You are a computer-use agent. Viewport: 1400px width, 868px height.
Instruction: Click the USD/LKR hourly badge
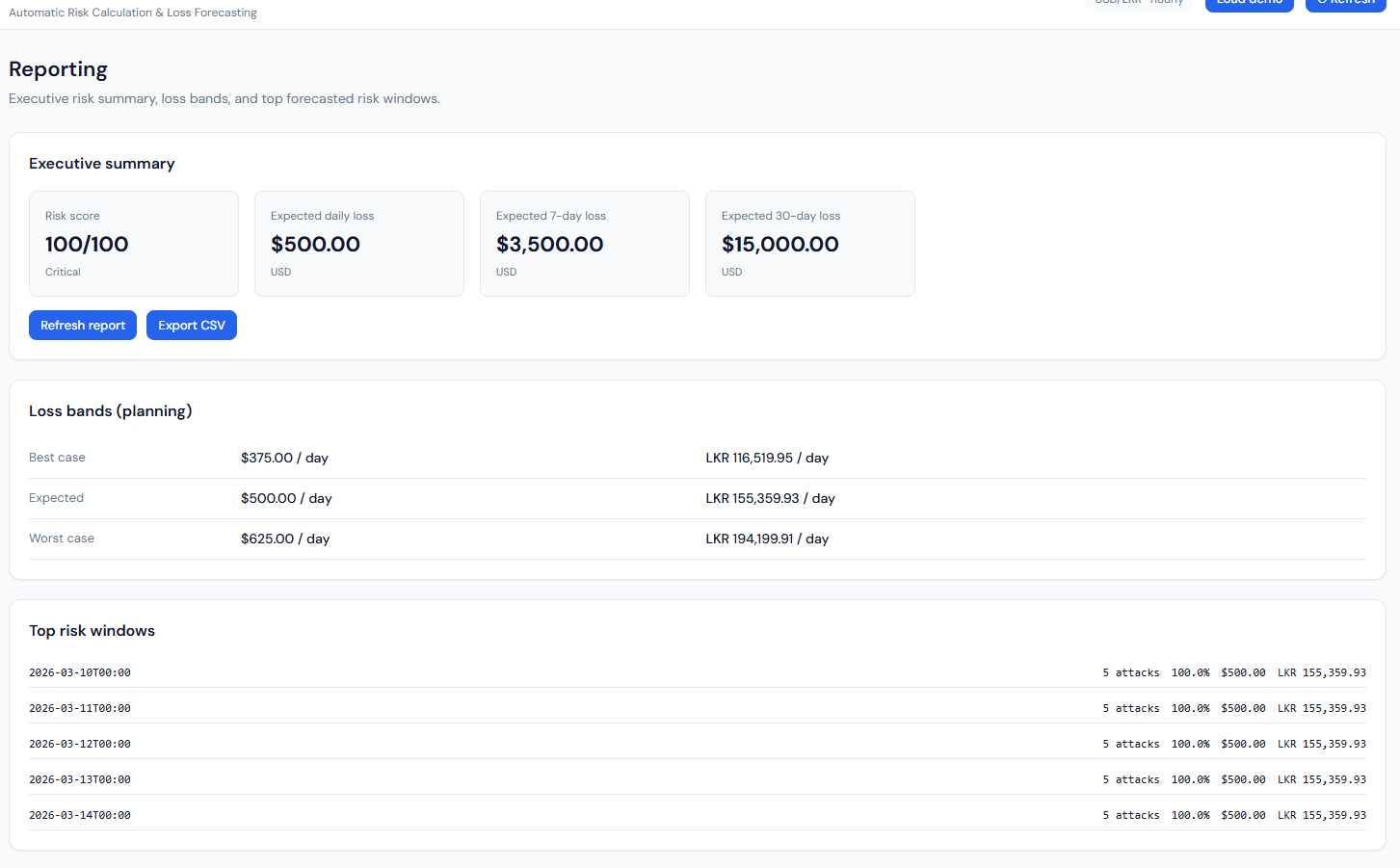coord(1139,4)
